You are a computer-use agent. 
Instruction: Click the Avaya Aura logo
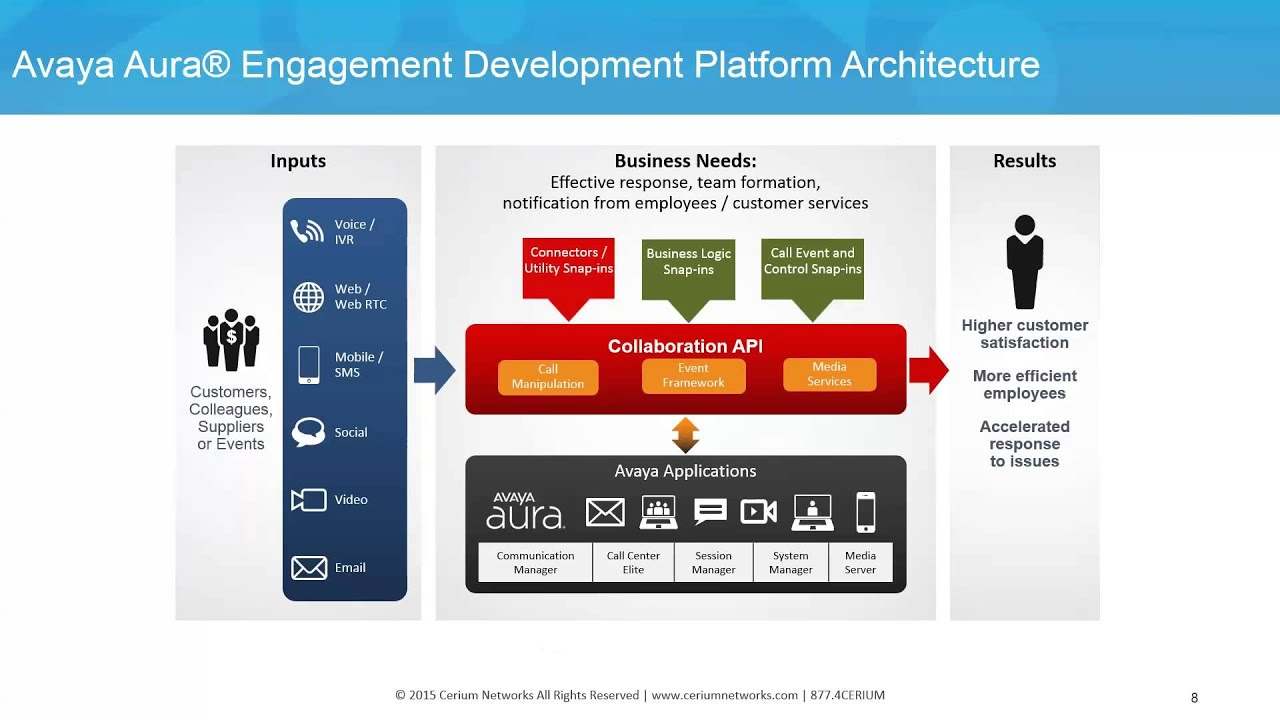[525, 510]
